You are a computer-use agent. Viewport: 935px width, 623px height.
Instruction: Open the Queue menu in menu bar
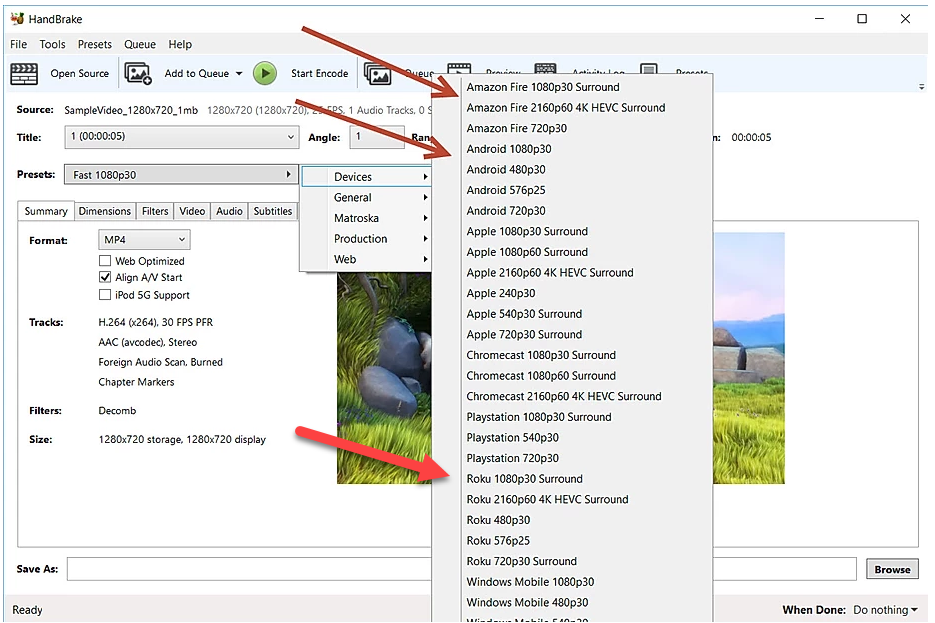(140, 44)
